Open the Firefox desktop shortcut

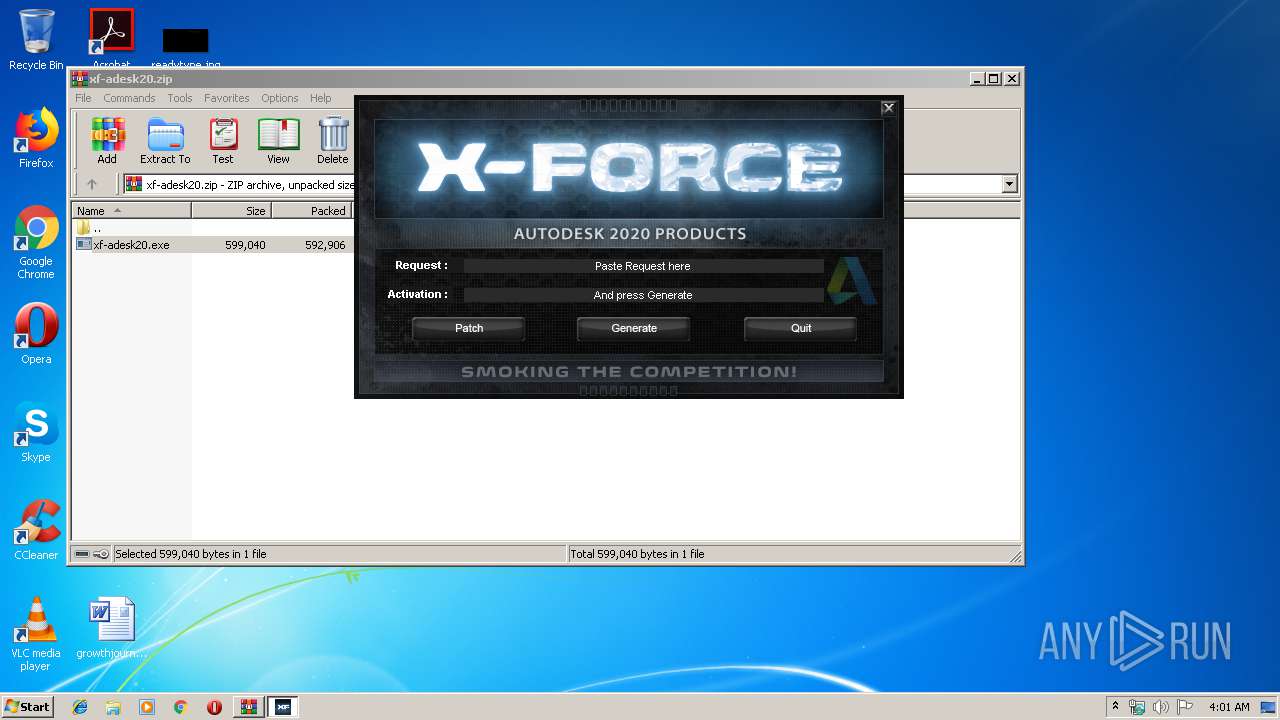[36, 138]
